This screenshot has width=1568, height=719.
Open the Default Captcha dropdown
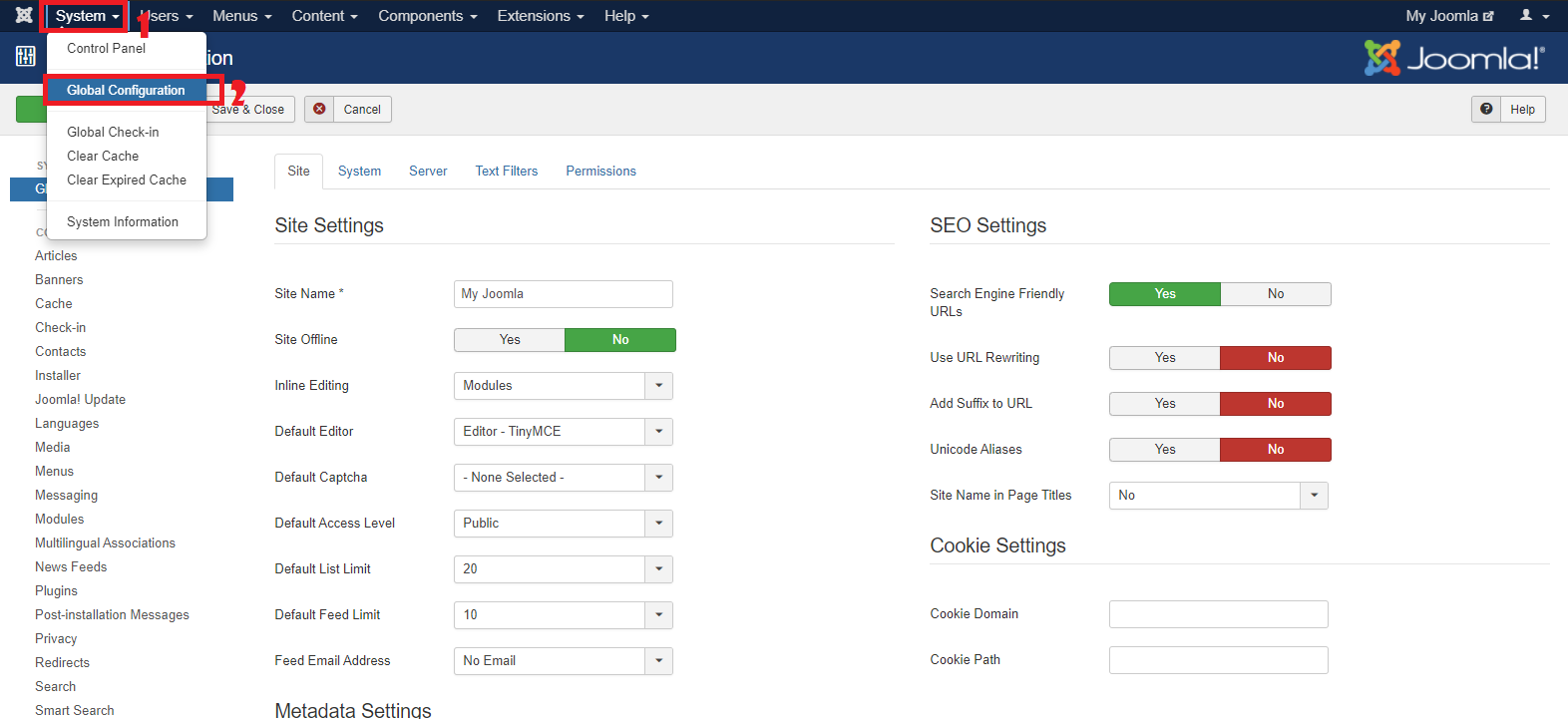pyautogui.click(x=564, y=478)
